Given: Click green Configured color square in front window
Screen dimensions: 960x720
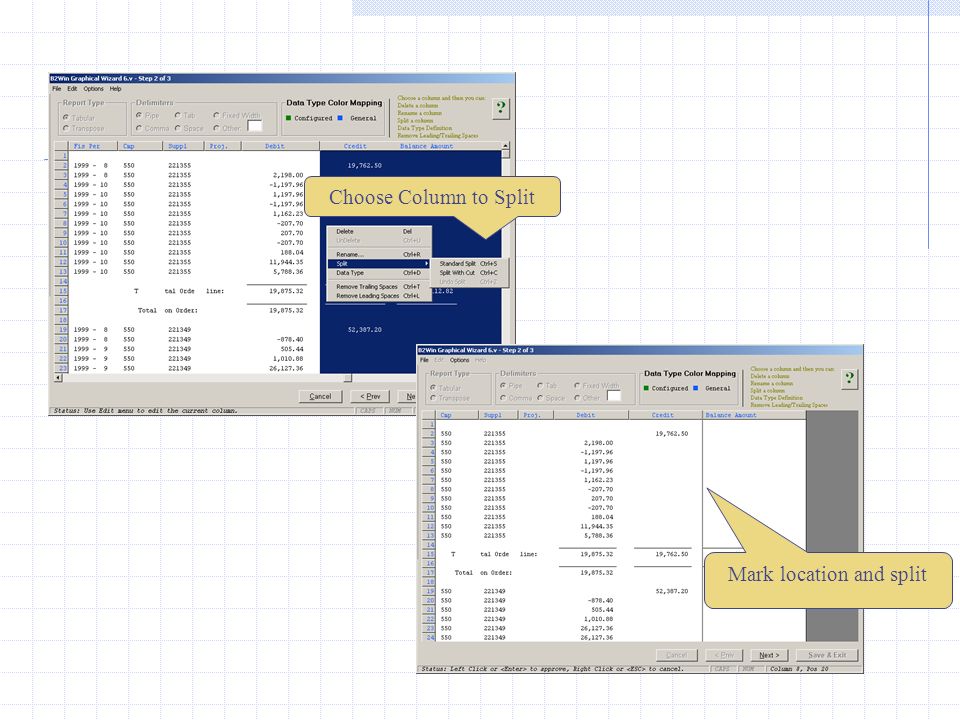Looking at the screenshot, I should point(646,388).
